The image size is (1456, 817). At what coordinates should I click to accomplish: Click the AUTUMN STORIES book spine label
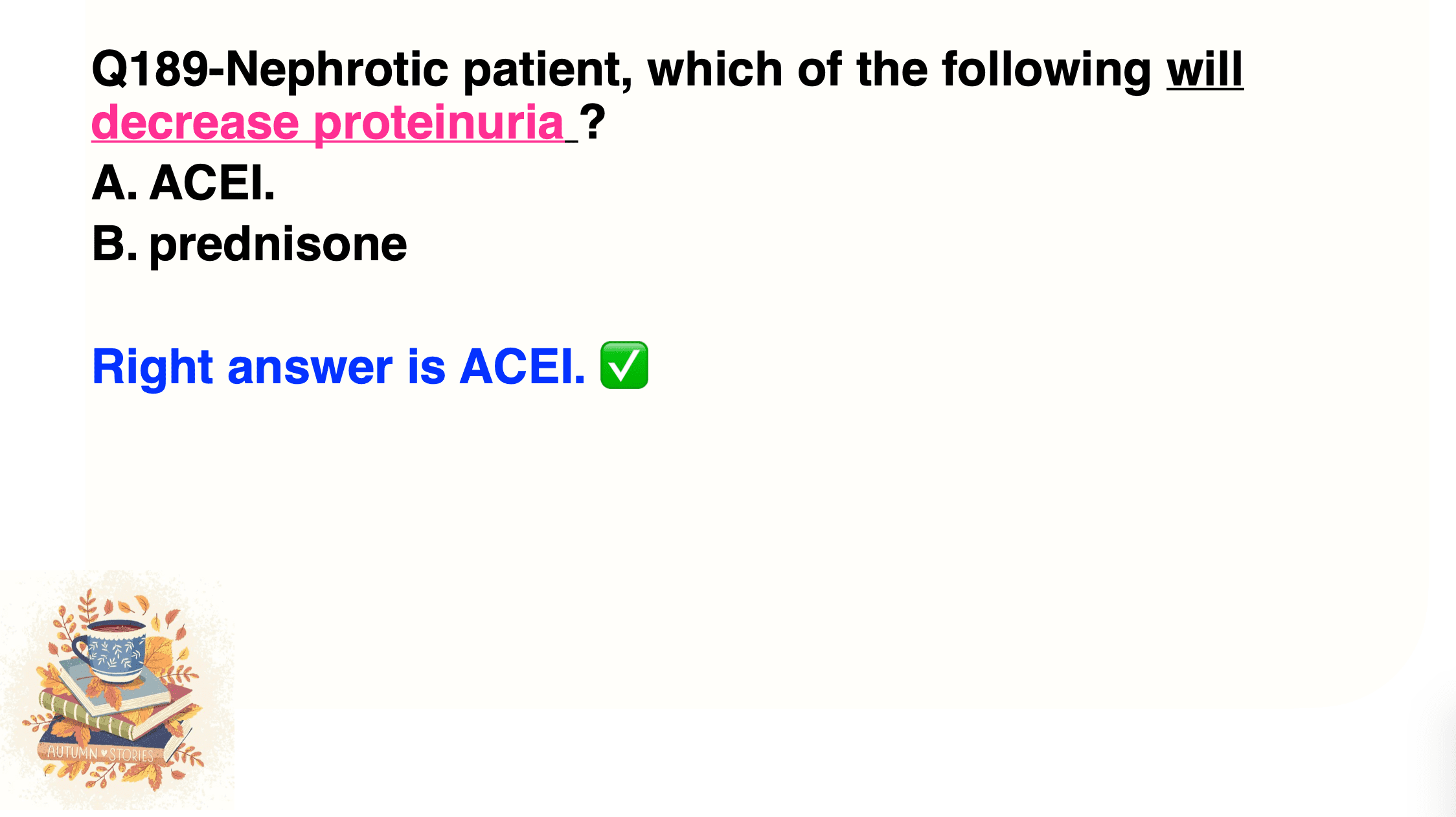coord(100,754)
